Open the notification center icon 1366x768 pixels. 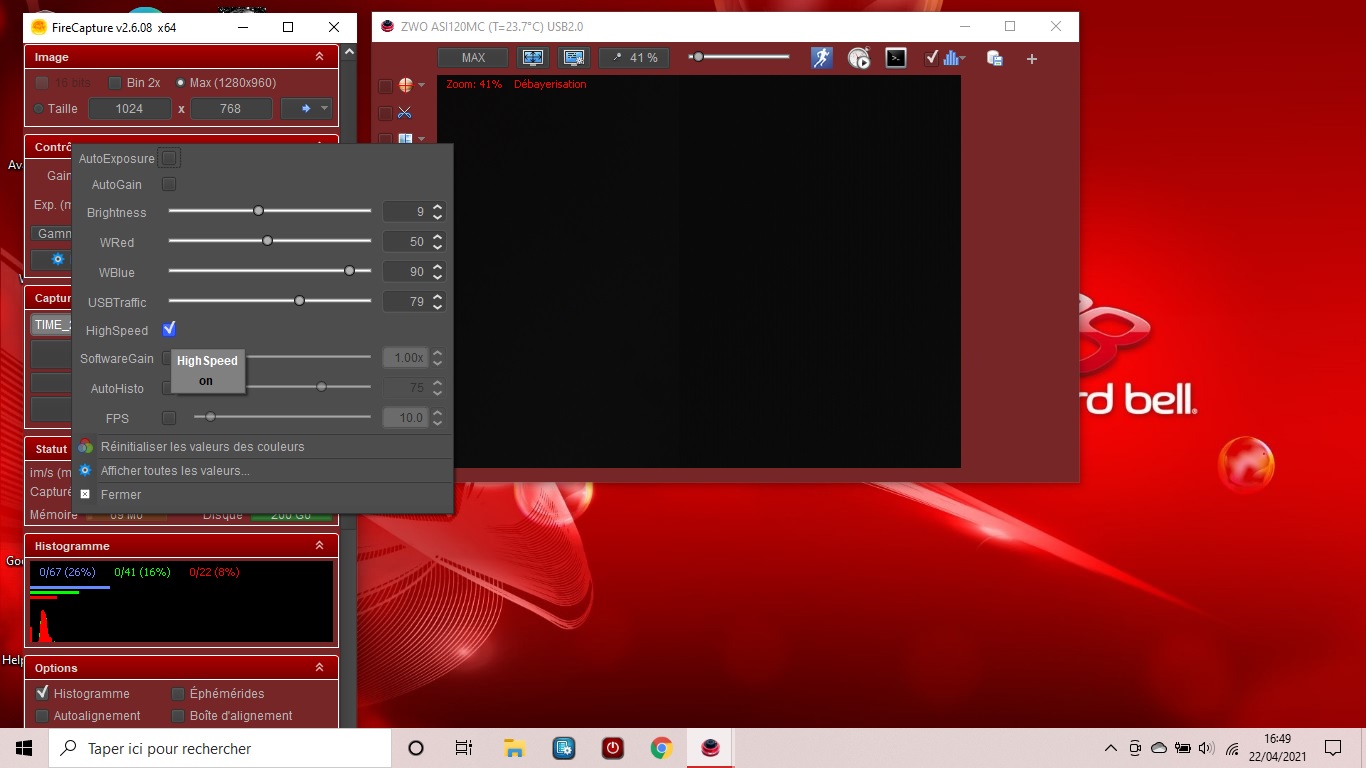click(1332, 748)
